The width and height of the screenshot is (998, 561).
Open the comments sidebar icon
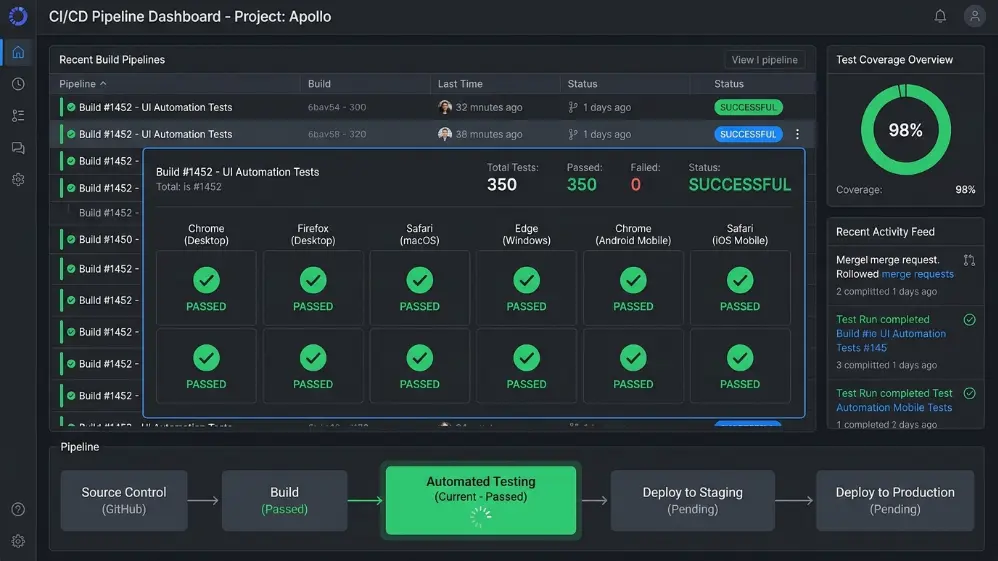coord(18,148)
